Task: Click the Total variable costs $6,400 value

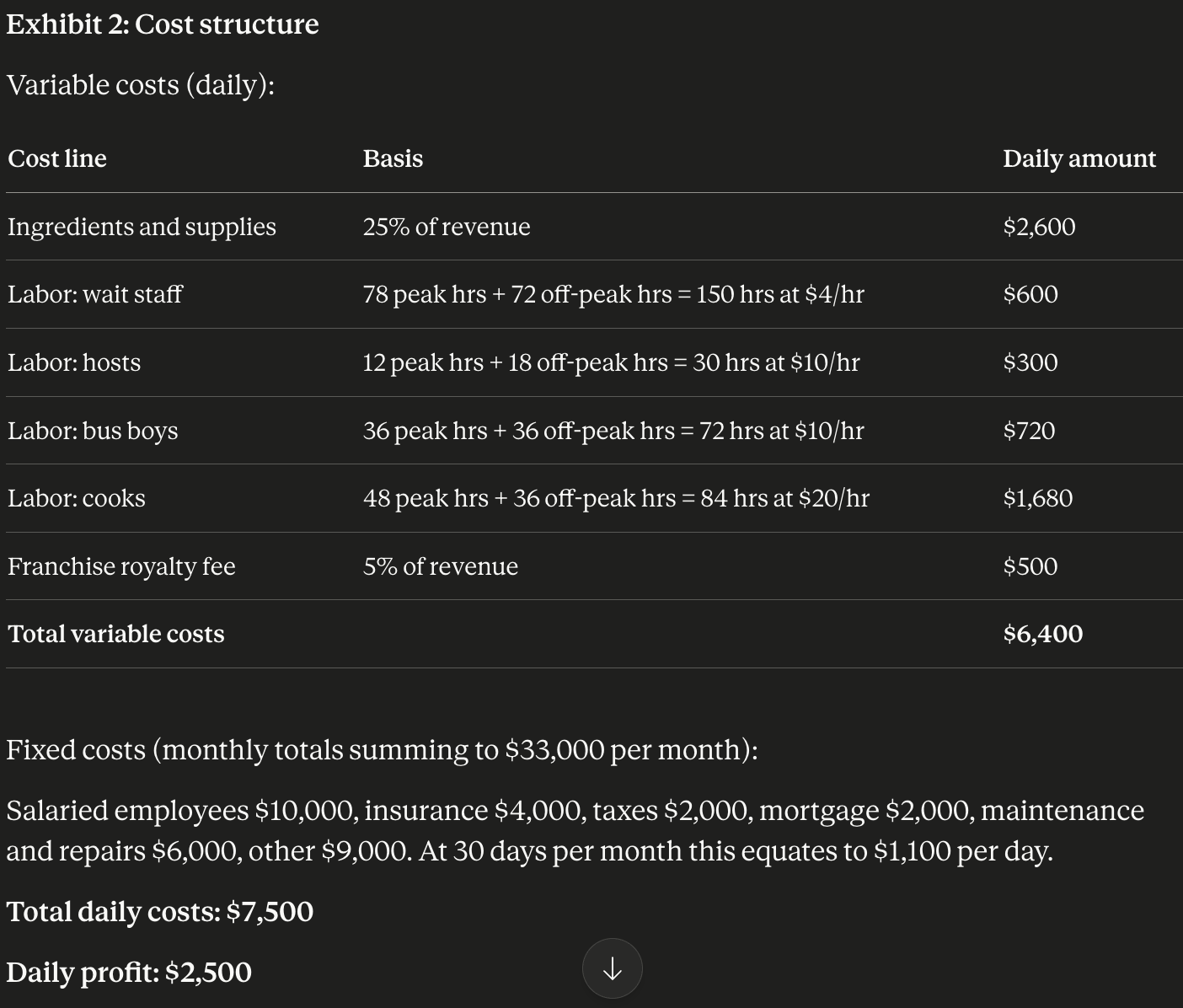Action: [x=1043, y=634]
